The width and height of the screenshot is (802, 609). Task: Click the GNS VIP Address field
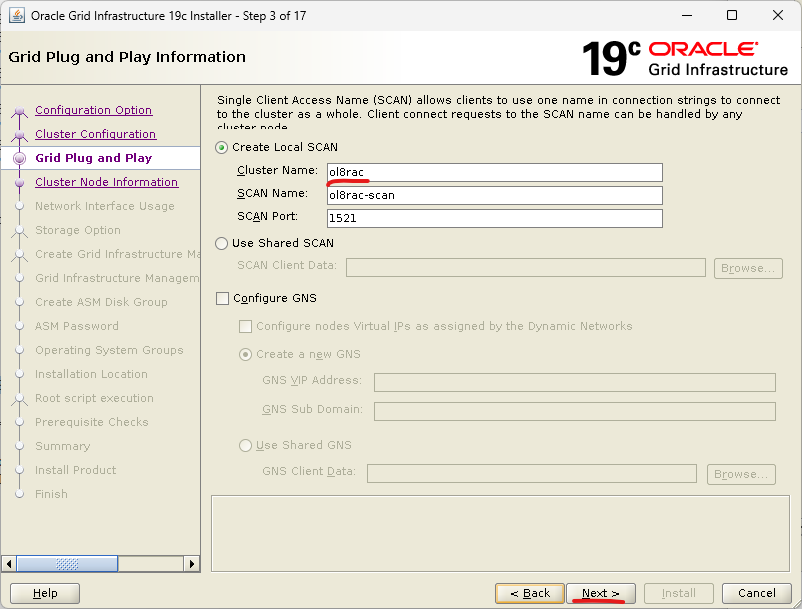(x=575, y=382)
